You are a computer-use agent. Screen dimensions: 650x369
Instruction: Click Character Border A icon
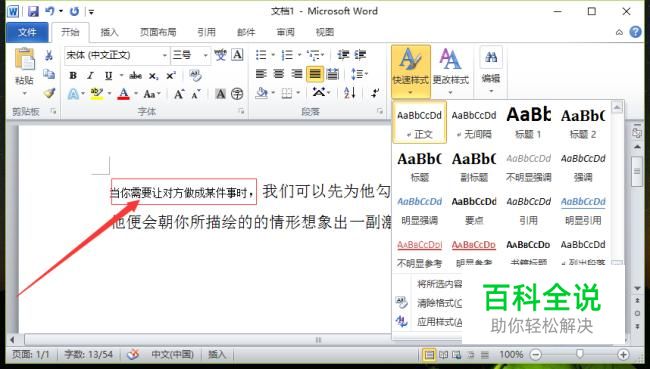[237, 55]
